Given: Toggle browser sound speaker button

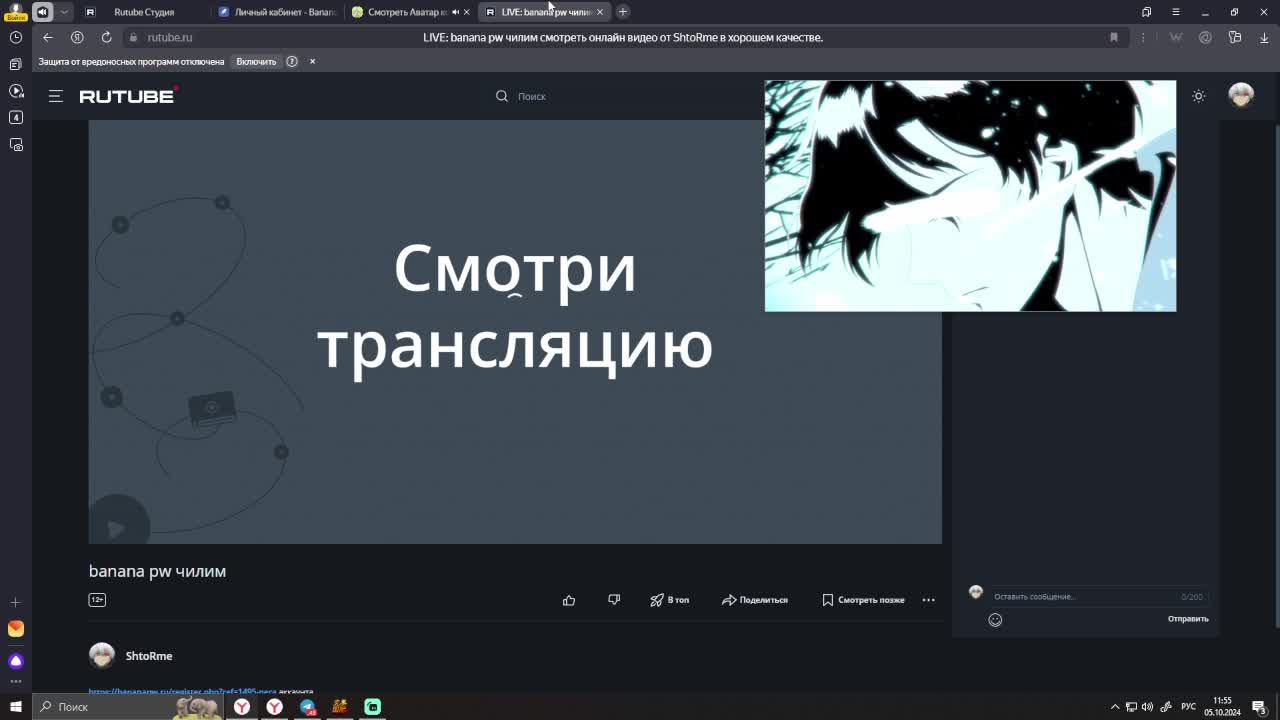Looking at the screenshot, I should point(43,12).
